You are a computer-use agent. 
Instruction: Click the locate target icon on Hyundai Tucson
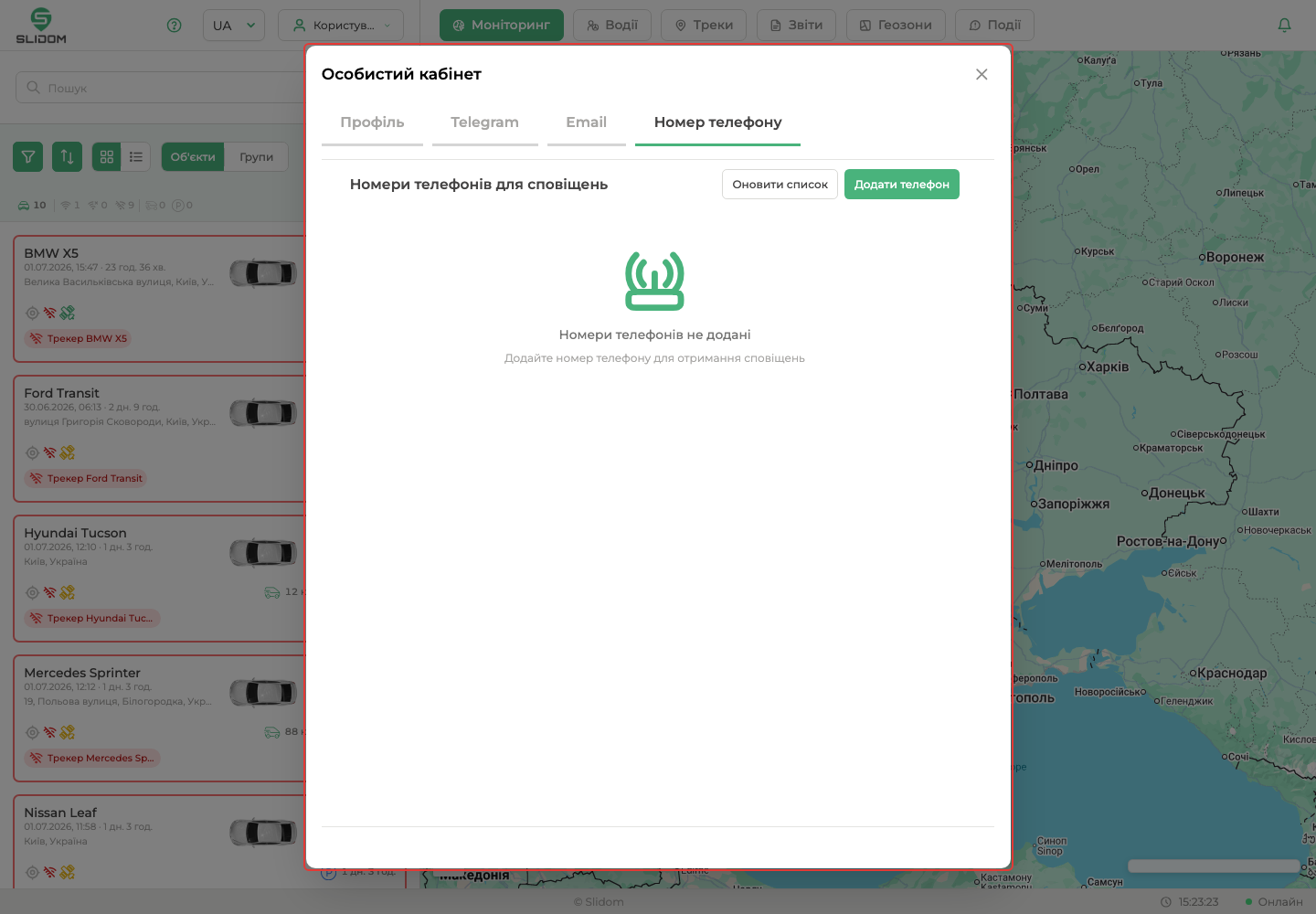(x=32, y=592)
